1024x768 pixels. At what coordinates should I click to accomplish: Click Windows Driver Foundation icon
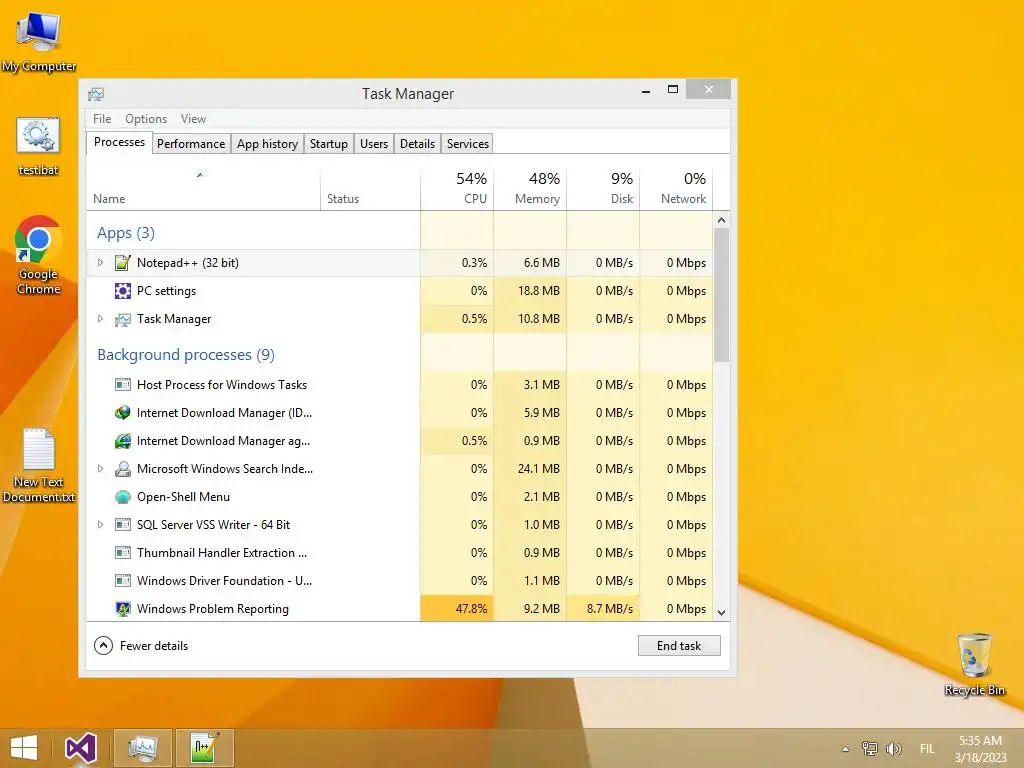123,581
